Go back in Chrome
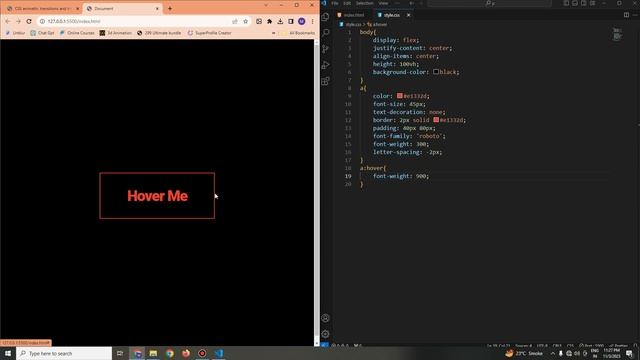Viewport: 640px width, 360px height. coord(8,21)
